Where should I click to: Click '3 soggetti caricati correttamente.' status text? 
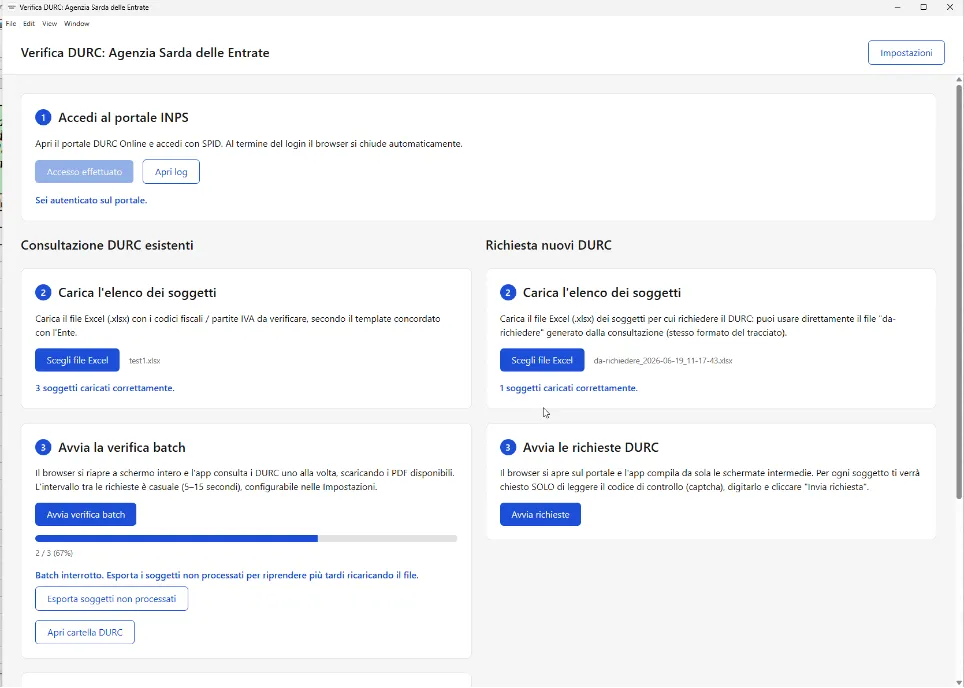(x=105, y=388)
